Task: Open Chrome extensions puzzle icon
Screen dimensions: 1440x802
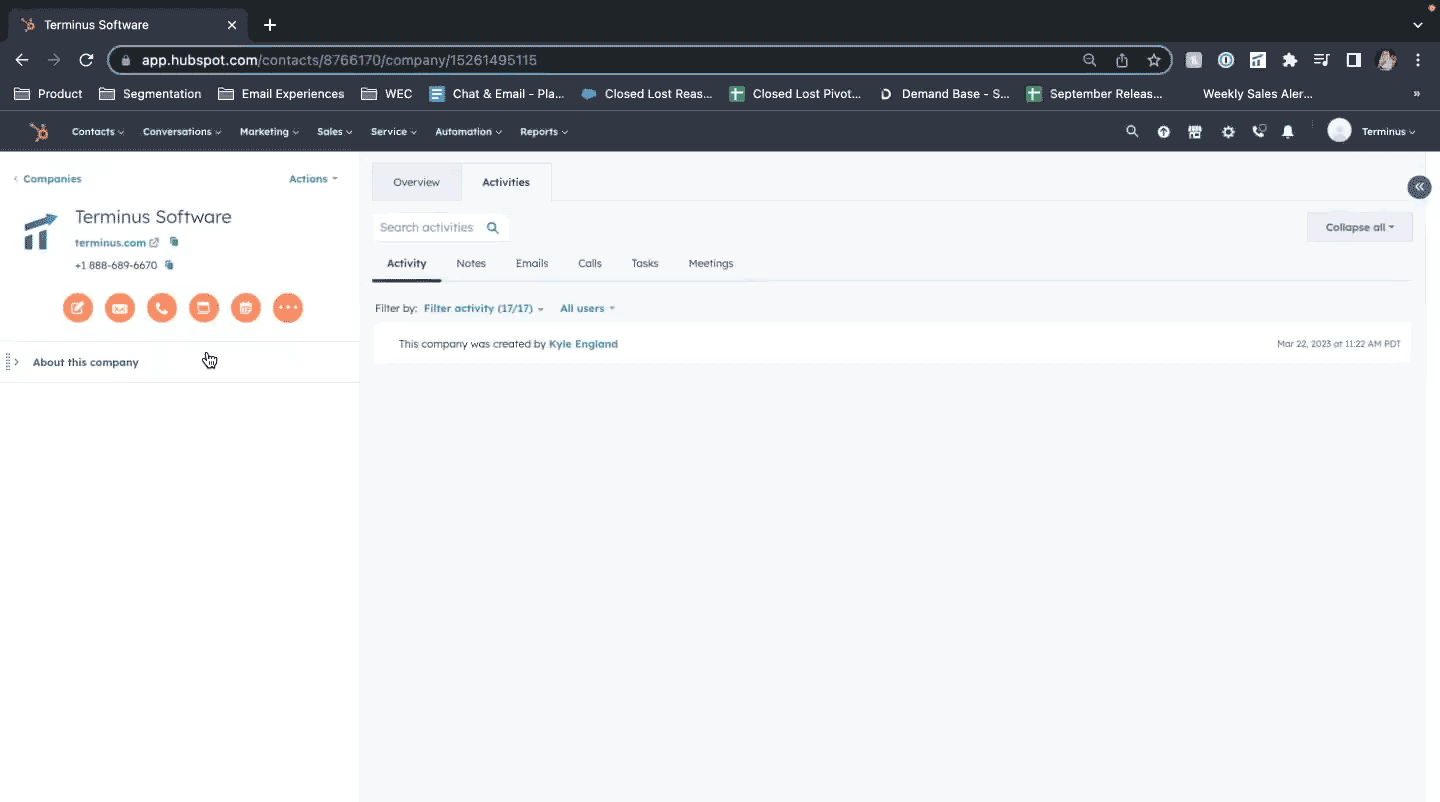Action: (1290, 60)
